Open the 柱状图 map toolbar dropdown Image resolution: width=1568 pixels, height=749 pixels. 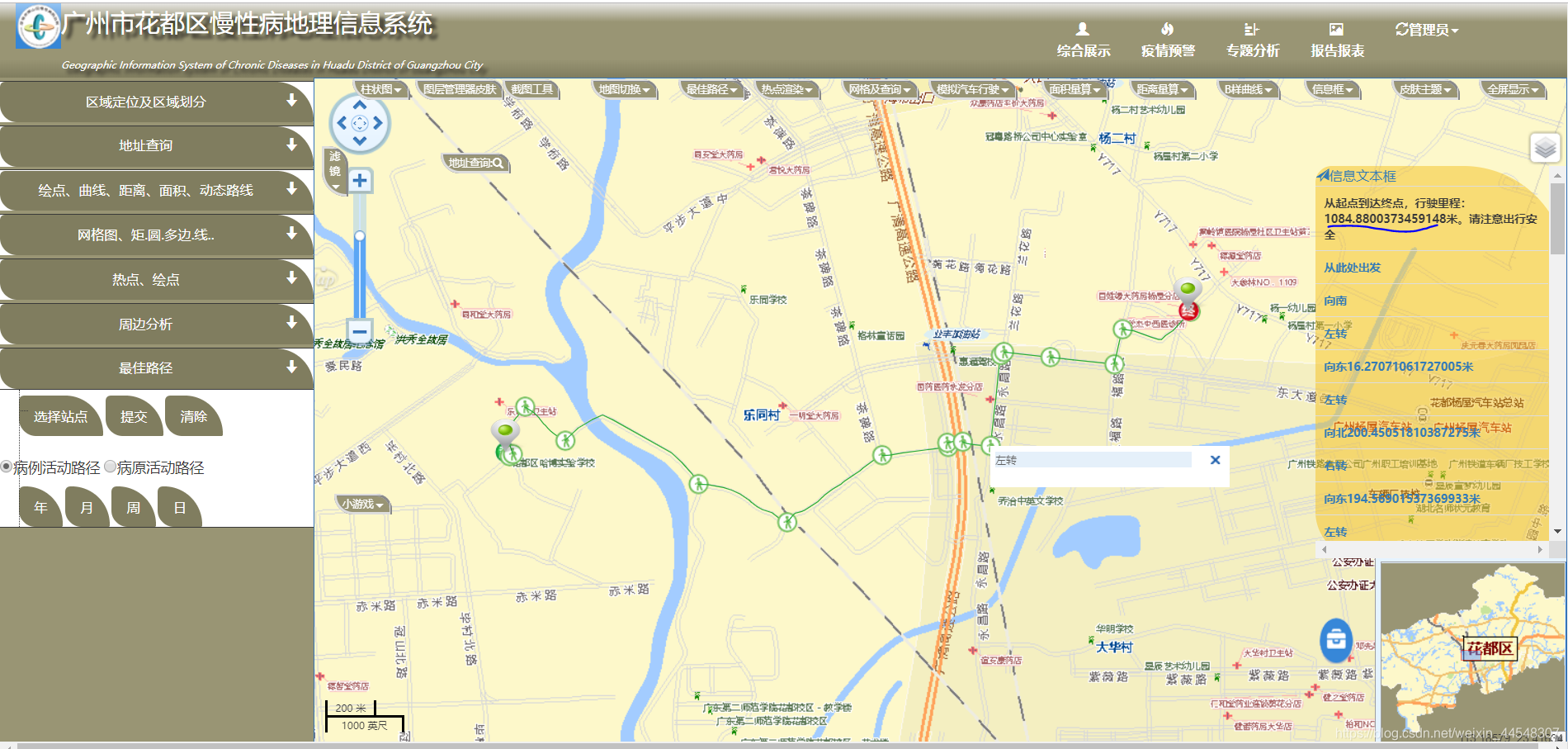[x=380, y=89]
